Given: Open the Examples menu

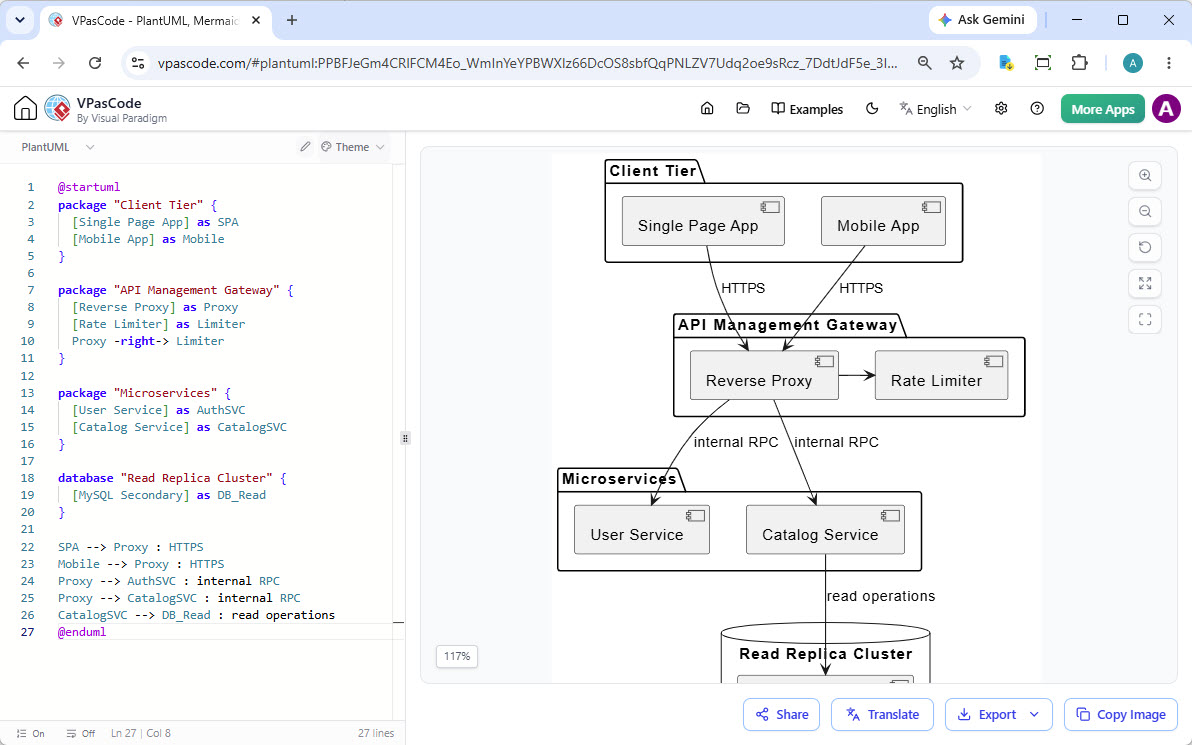Looking at the screenshot, I should click(x=807, y=109).
